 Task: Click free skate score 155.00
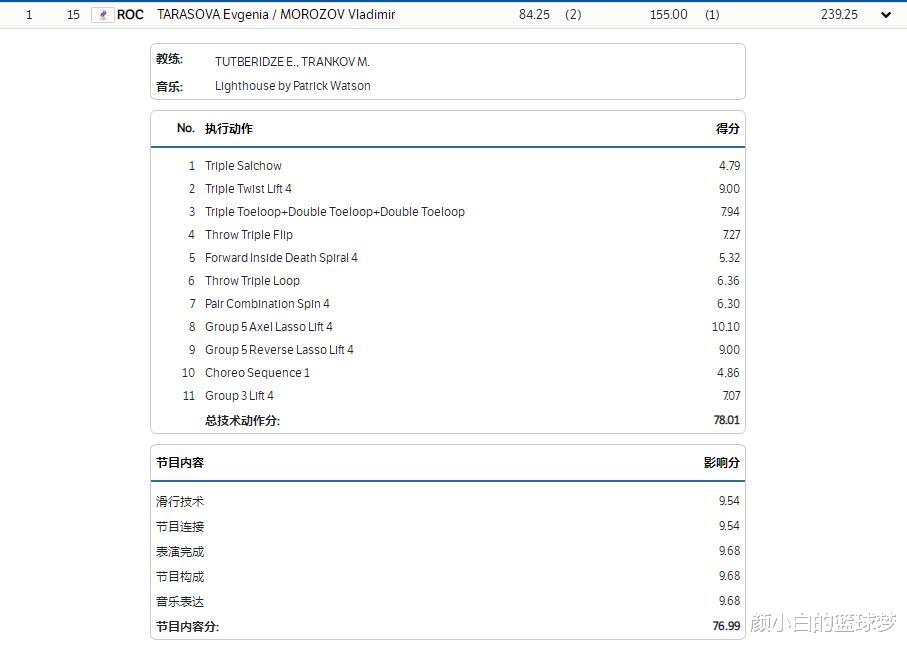(668, 14)
